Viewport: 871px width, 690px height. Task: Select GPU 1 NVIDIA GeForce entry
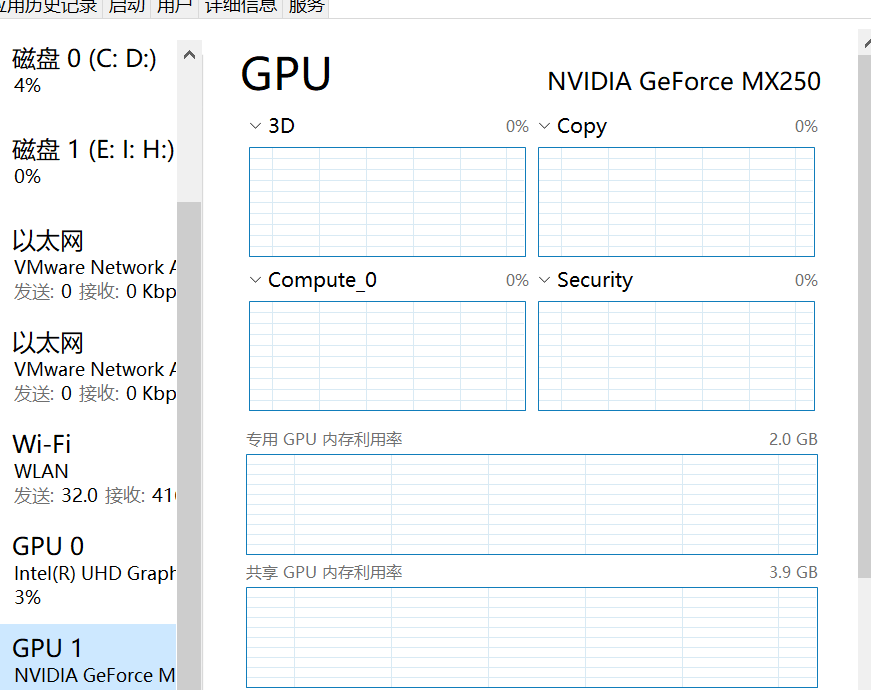click(x=88, y=657)
